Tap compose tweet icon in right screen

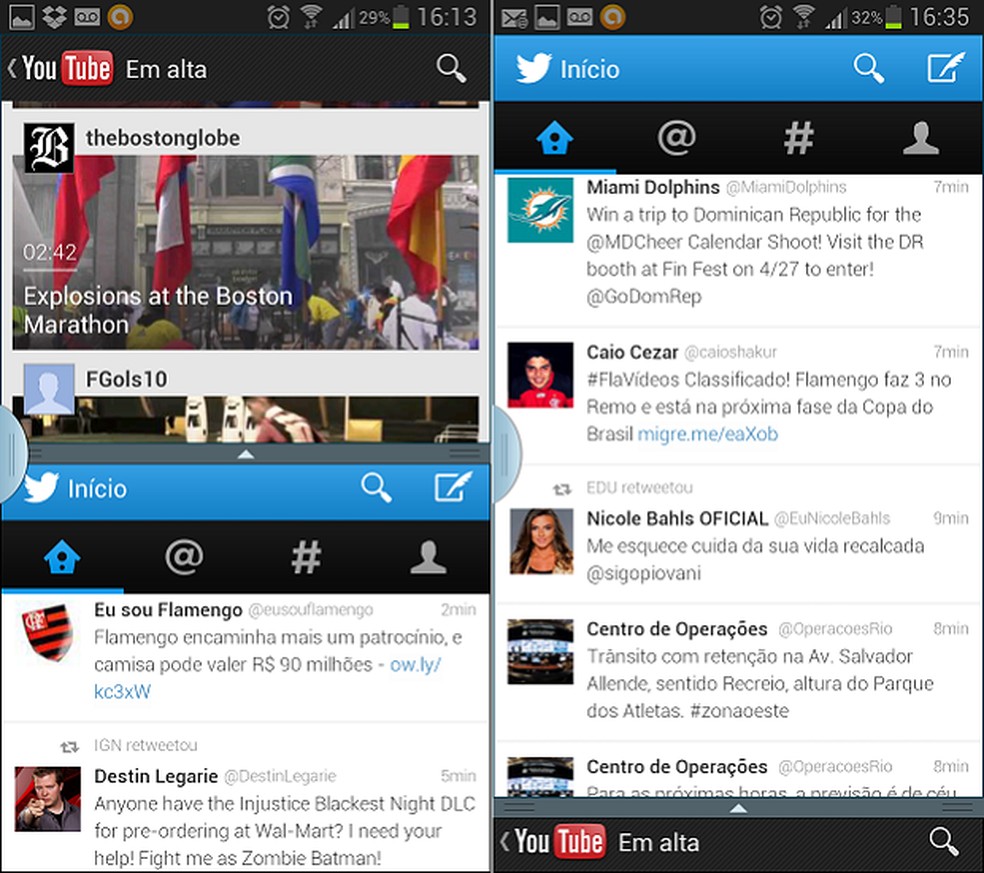(x=946, y=68)
